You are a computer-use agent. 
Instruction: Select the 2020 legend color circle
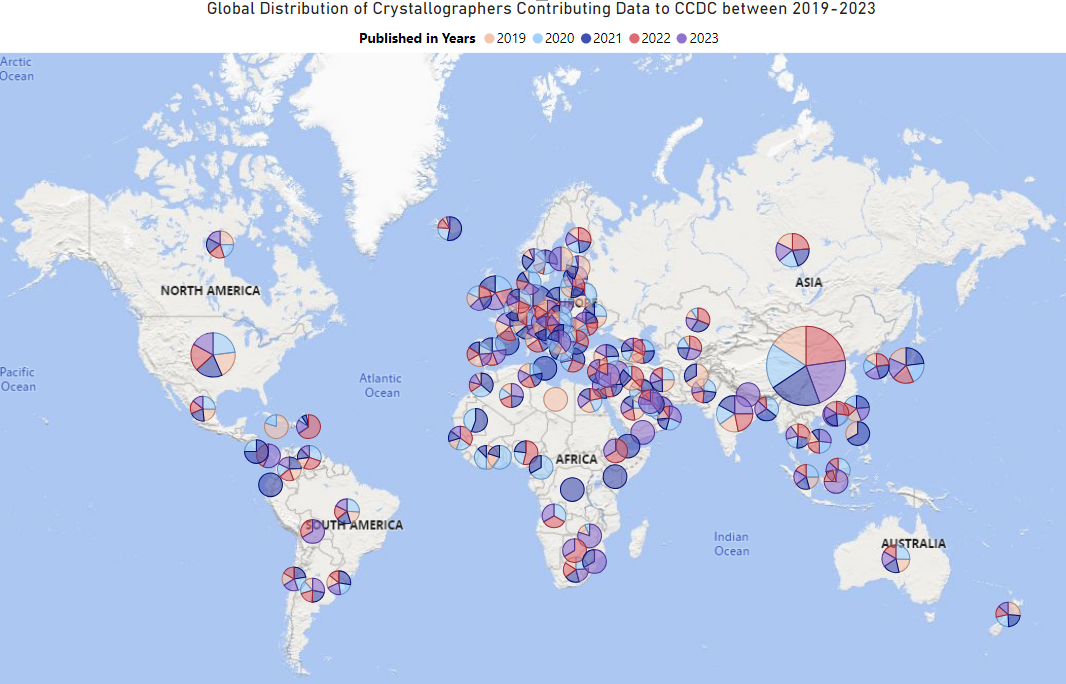point(538,38)
